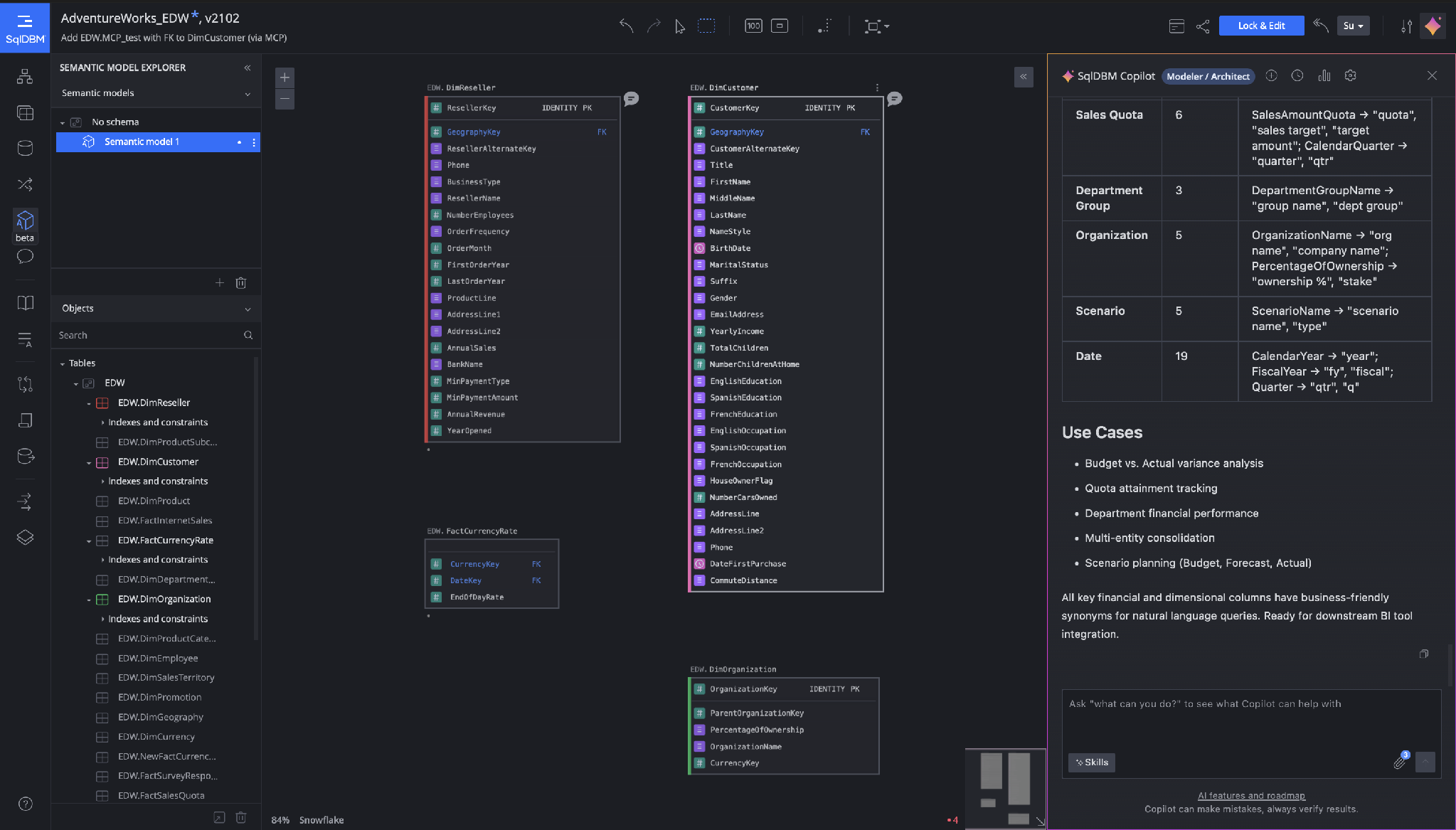The height and width of the screenshot is (830, 1456).
Task: Select EDW.DimEmployee in the objects tree
Action: click(157, 659)
